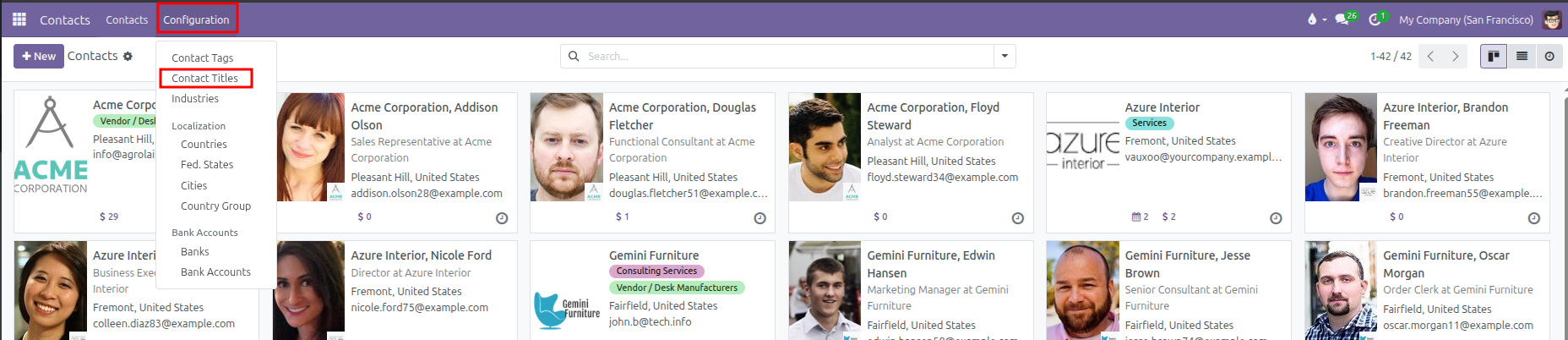Open the Azure Interior logo thumbnail
Screen dimensions: 1568x340
click(x=1083, y=146)
